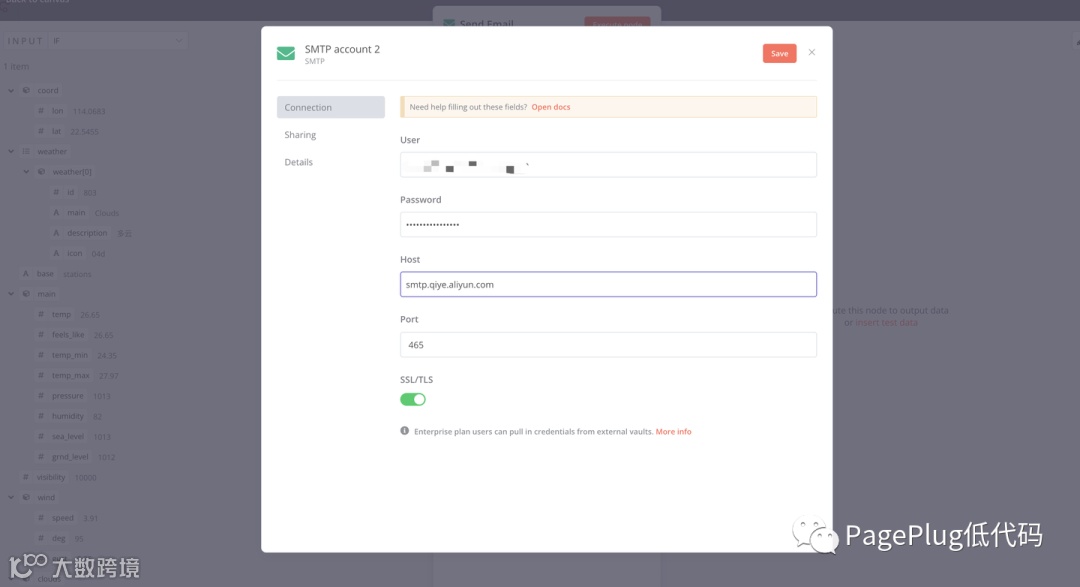Click the green SMTP envelope icon
Viewport: 1080px width, 587px height.
tap(286, 53)
